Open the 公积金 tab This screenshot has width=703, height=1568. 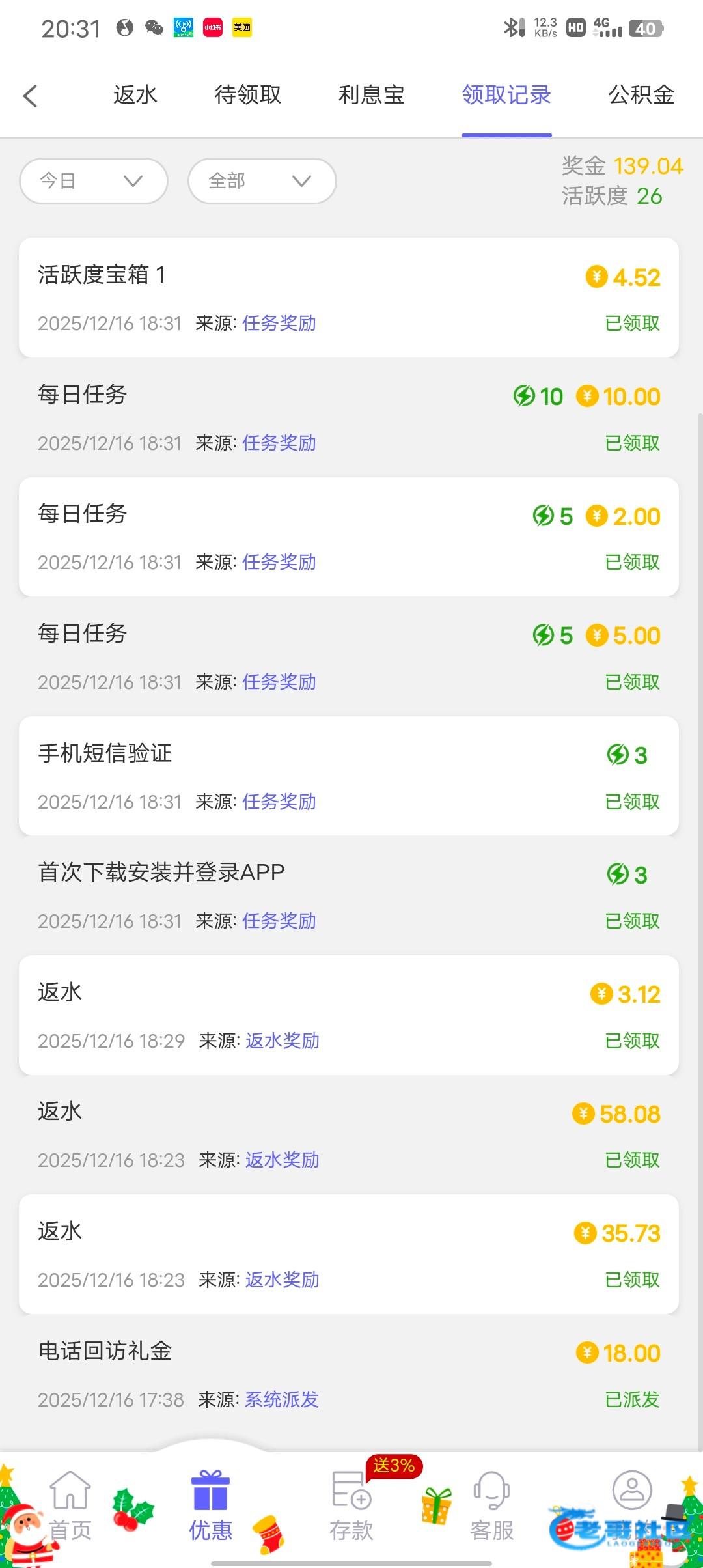[641, 95]
